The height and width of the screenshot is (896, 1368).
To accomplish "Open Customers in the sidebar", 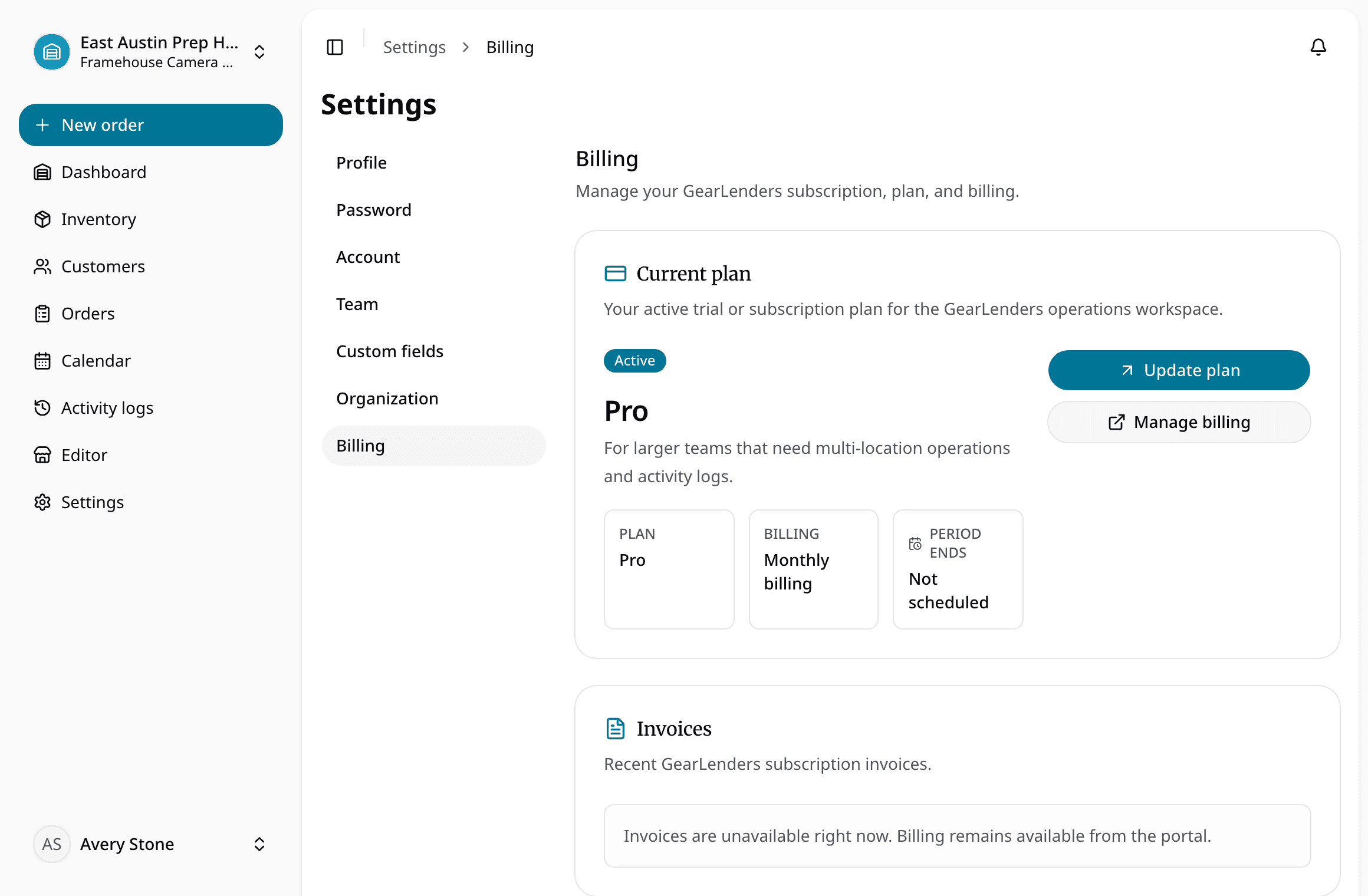I will tap(151, 266).
